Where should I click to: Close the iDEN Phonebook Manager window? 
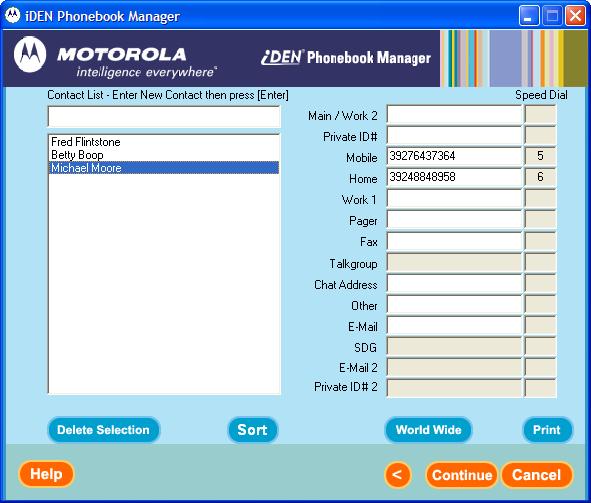click(x=575, y=16)
